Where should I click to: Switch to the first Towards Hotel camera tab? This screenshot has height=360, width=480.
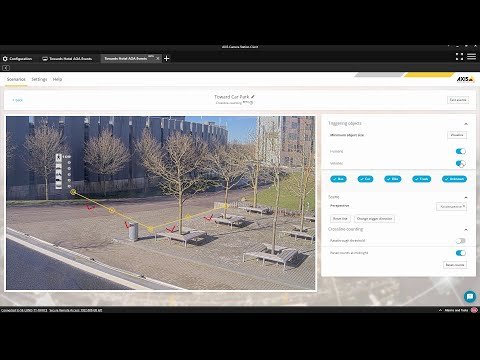pyautogui.click(x=67, y=59)
